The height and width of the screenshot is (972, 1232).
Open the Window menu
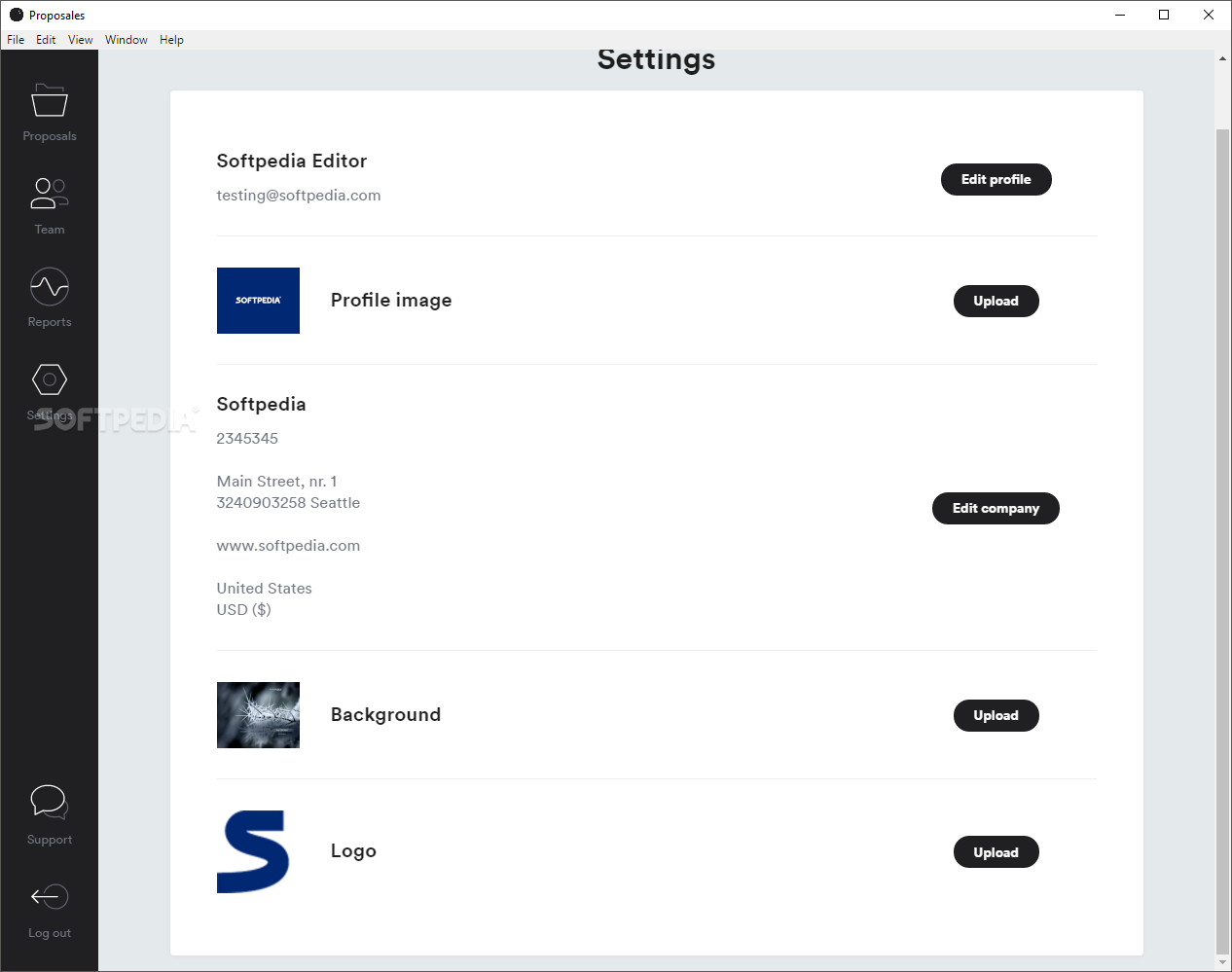[x=127, y=40]
